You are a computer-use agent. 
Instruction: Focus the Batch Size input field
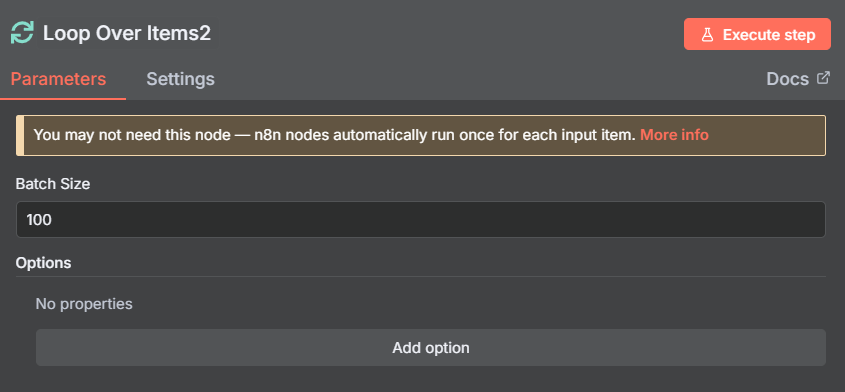pos(421,219)
